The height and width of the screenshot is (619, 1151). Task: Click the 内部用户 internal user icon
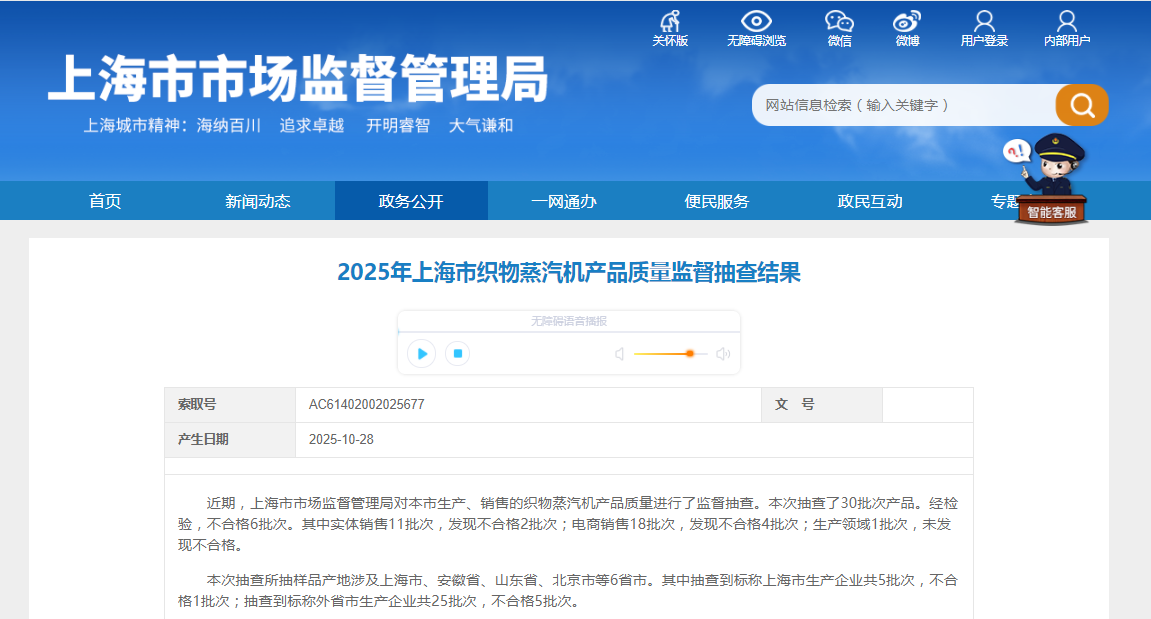coord(1067,27)
